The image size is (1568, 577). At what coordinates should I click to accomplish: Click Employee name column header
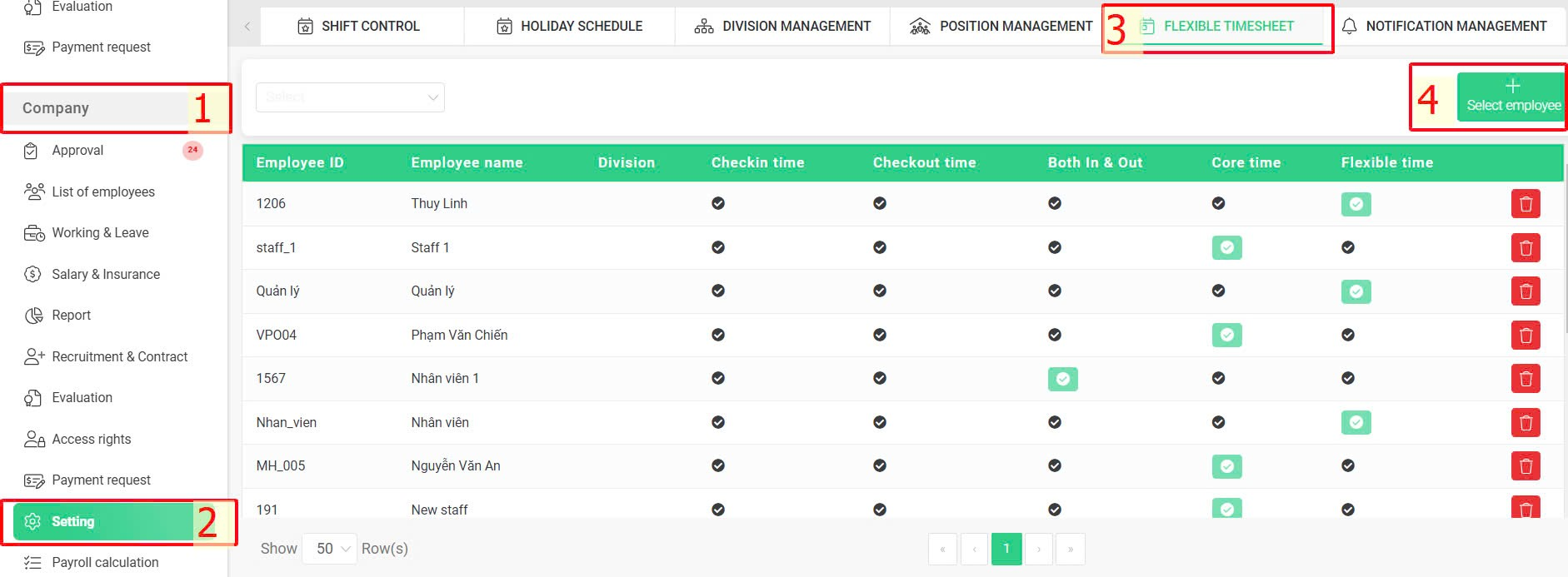tap(467, 163)
